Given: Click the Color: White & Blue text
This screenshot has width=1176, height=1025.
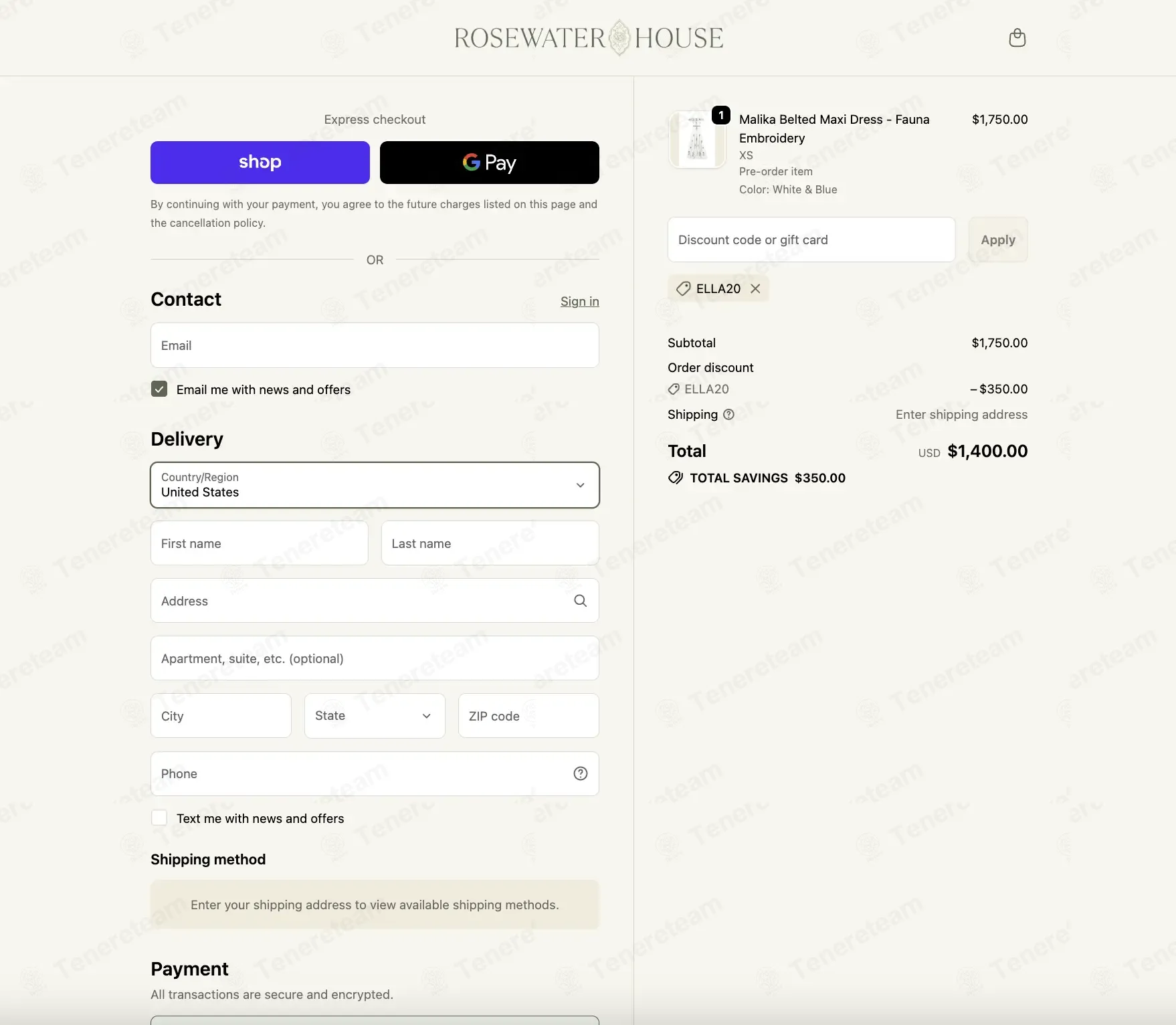Looking at the screenshot, I should click(788, 189).
